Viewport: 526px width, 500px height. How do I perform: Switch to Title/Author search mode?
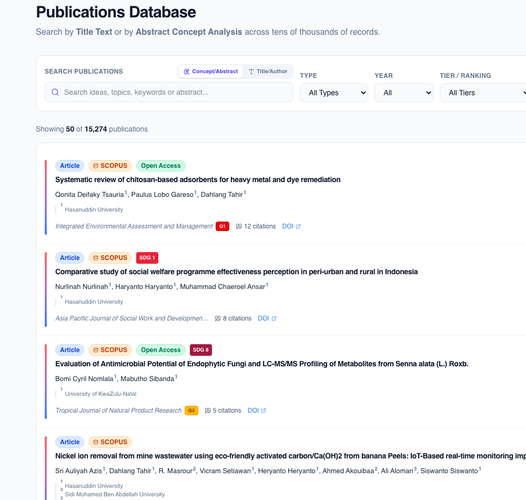click(268, 71)
